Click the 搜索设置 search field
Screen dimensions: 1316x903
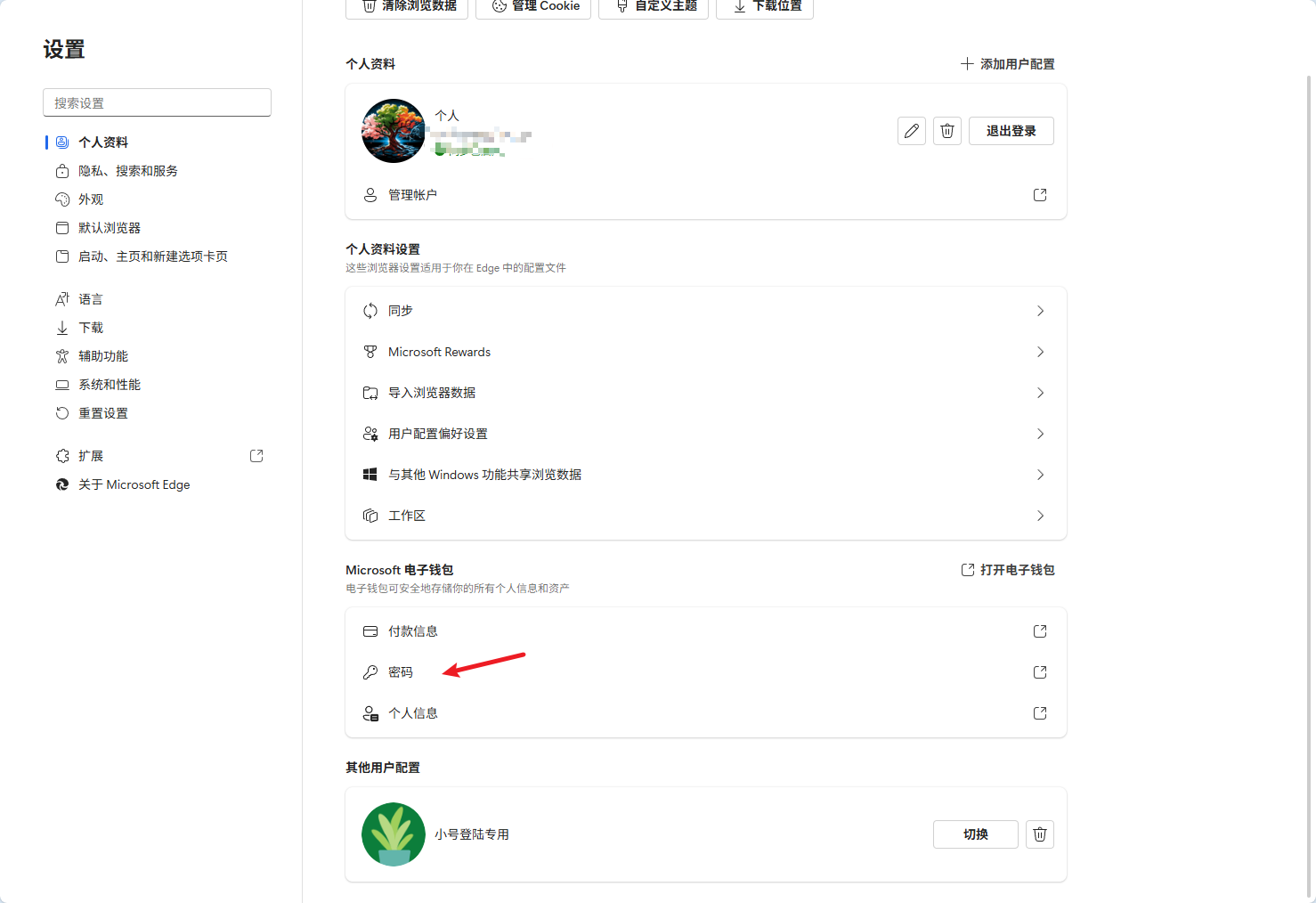[157, 102]
